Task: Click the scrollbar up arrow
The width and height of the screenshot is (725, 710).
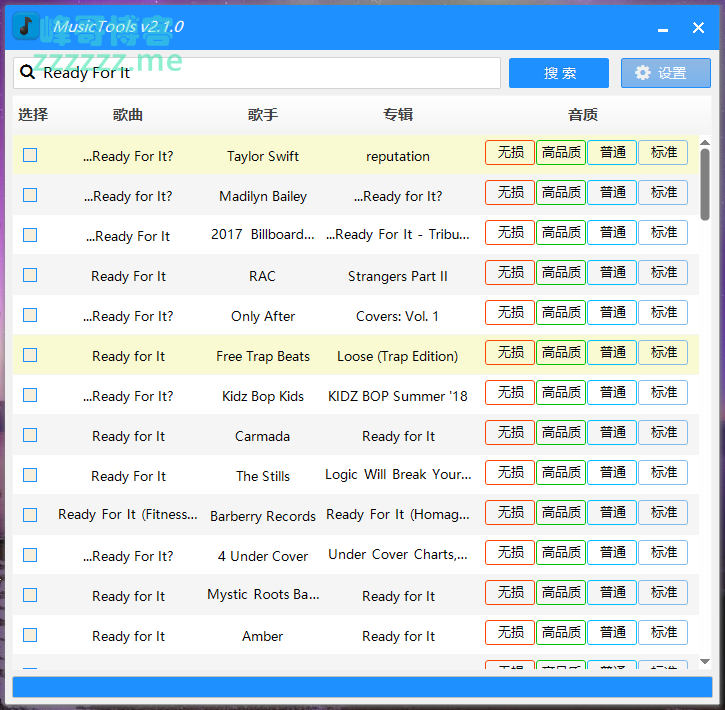Action: (705, 143)
